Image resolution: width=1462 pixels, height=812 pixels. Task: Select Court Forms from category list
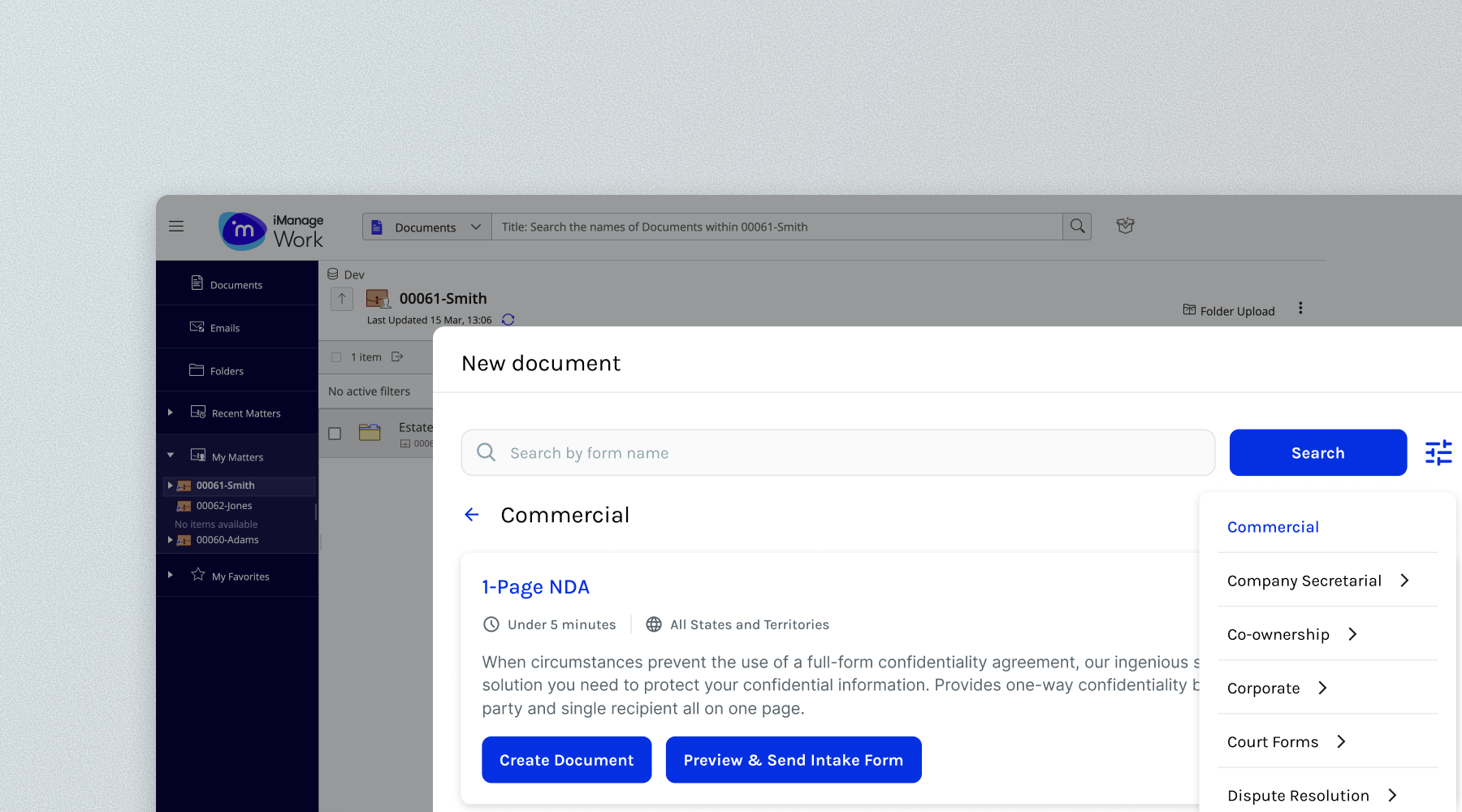pyautogui.click(x=1273, y=742)
